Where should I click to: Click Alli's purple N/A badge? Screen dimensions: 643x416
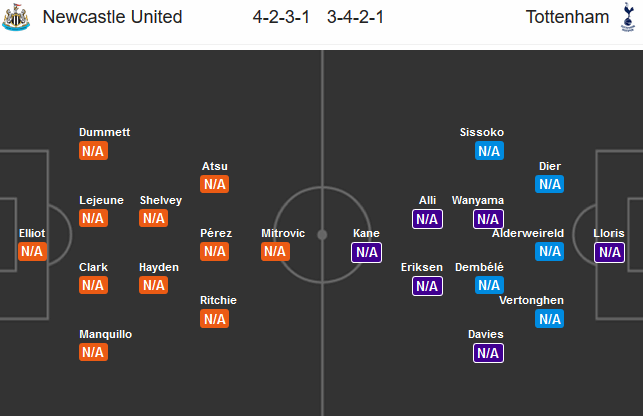click(427, 218)
